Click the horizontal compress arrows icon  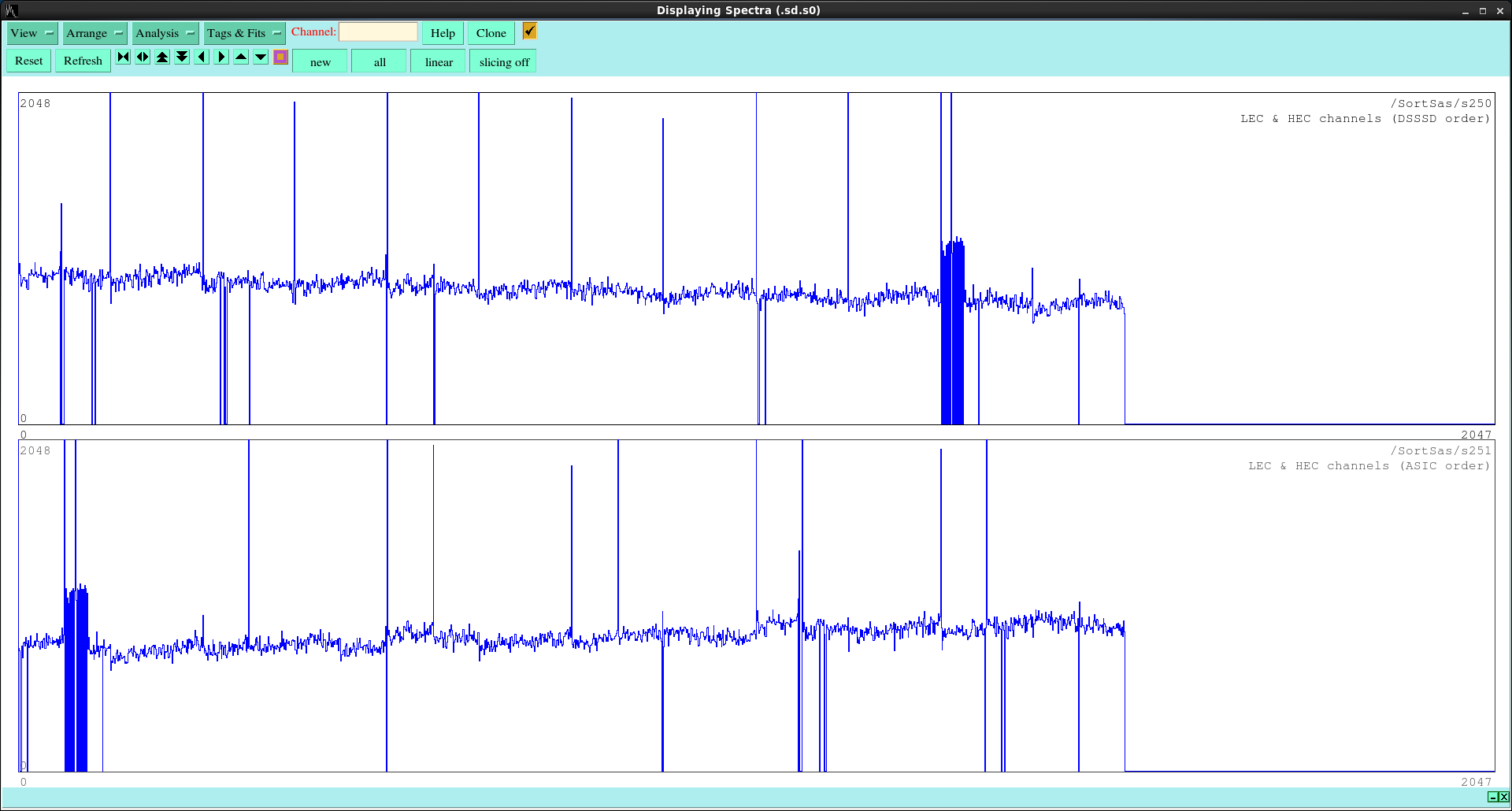tap(123, 57)
